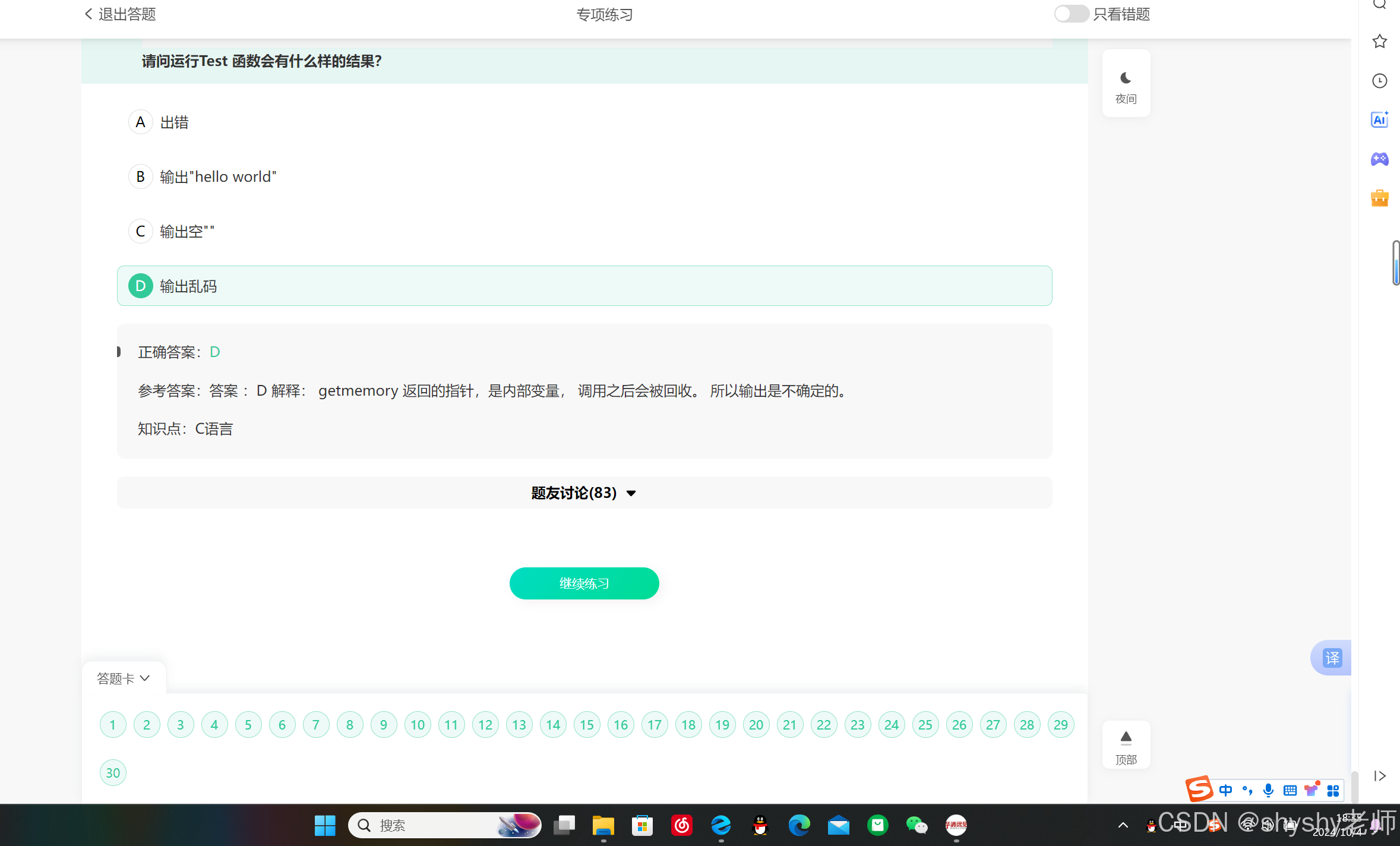Click the translate floating button

click(1332, 658)
